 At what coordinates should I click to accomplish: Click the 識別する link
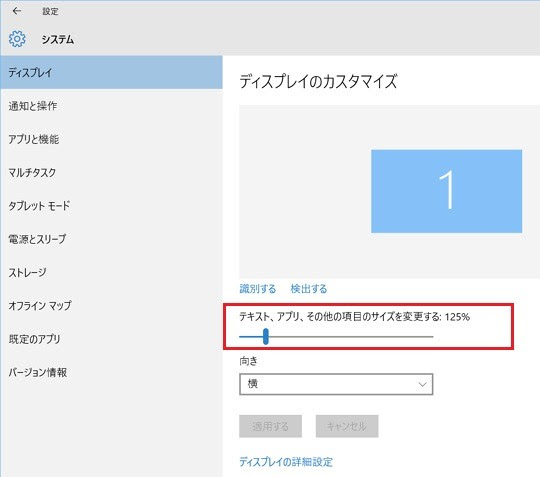(x=258, y=289)
